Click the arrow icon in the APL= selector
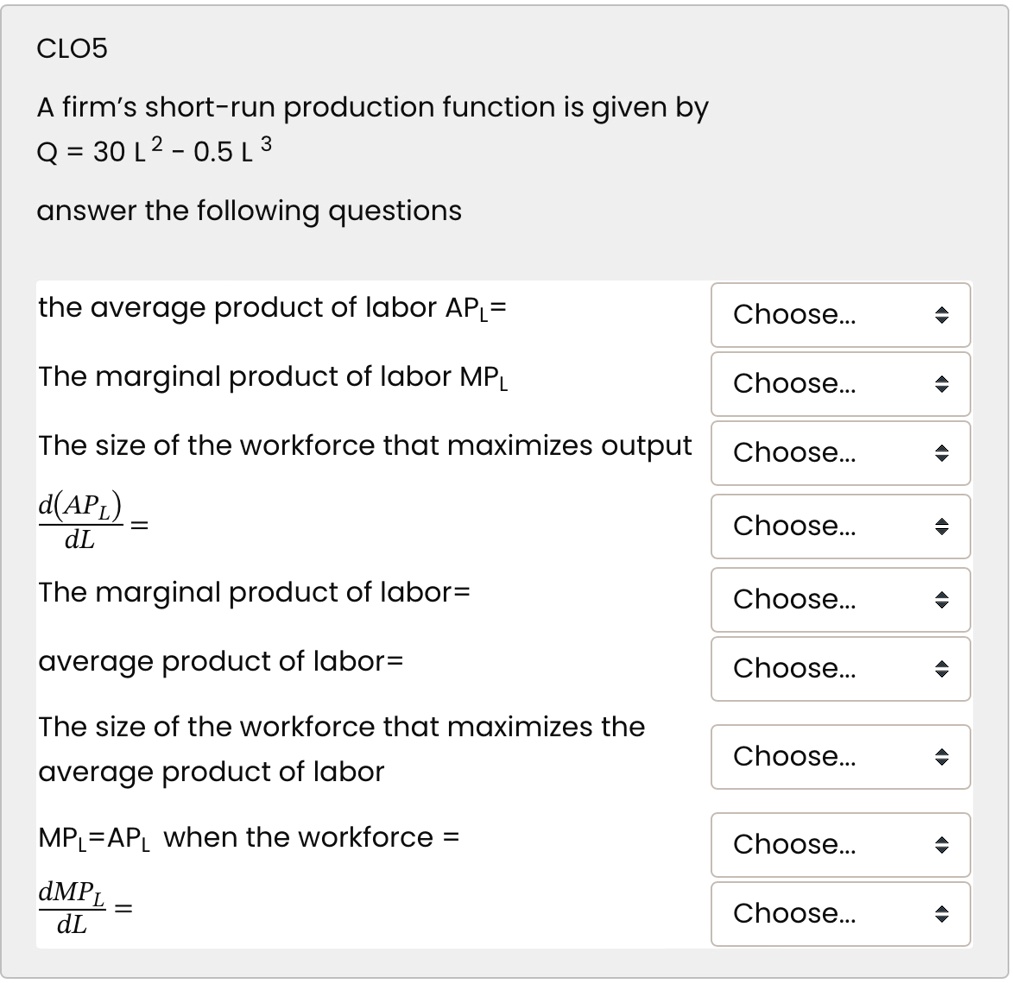The height and width of the screenshot is (983, 1013). click(941, 315)
